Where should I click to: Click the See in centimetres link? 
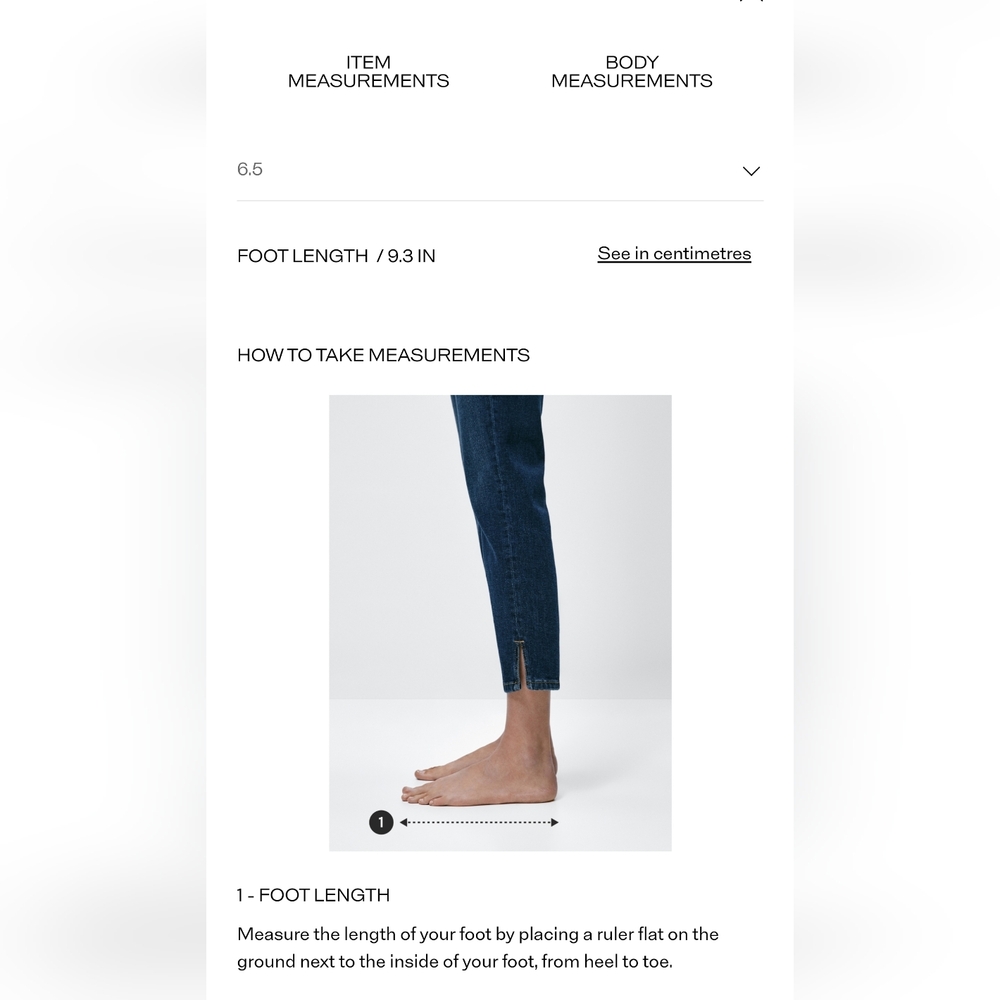point(674,254)
